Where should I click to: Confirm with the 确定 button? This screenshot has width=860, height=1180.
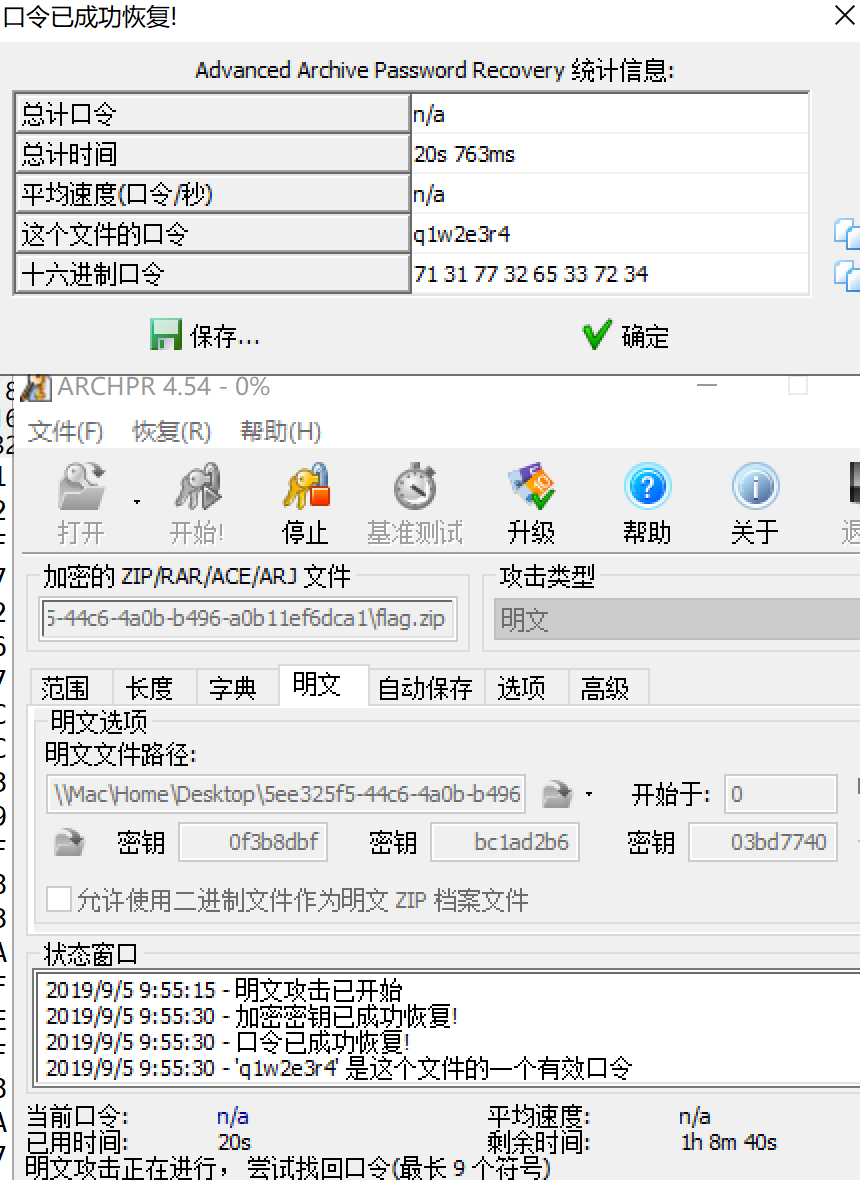626,336
